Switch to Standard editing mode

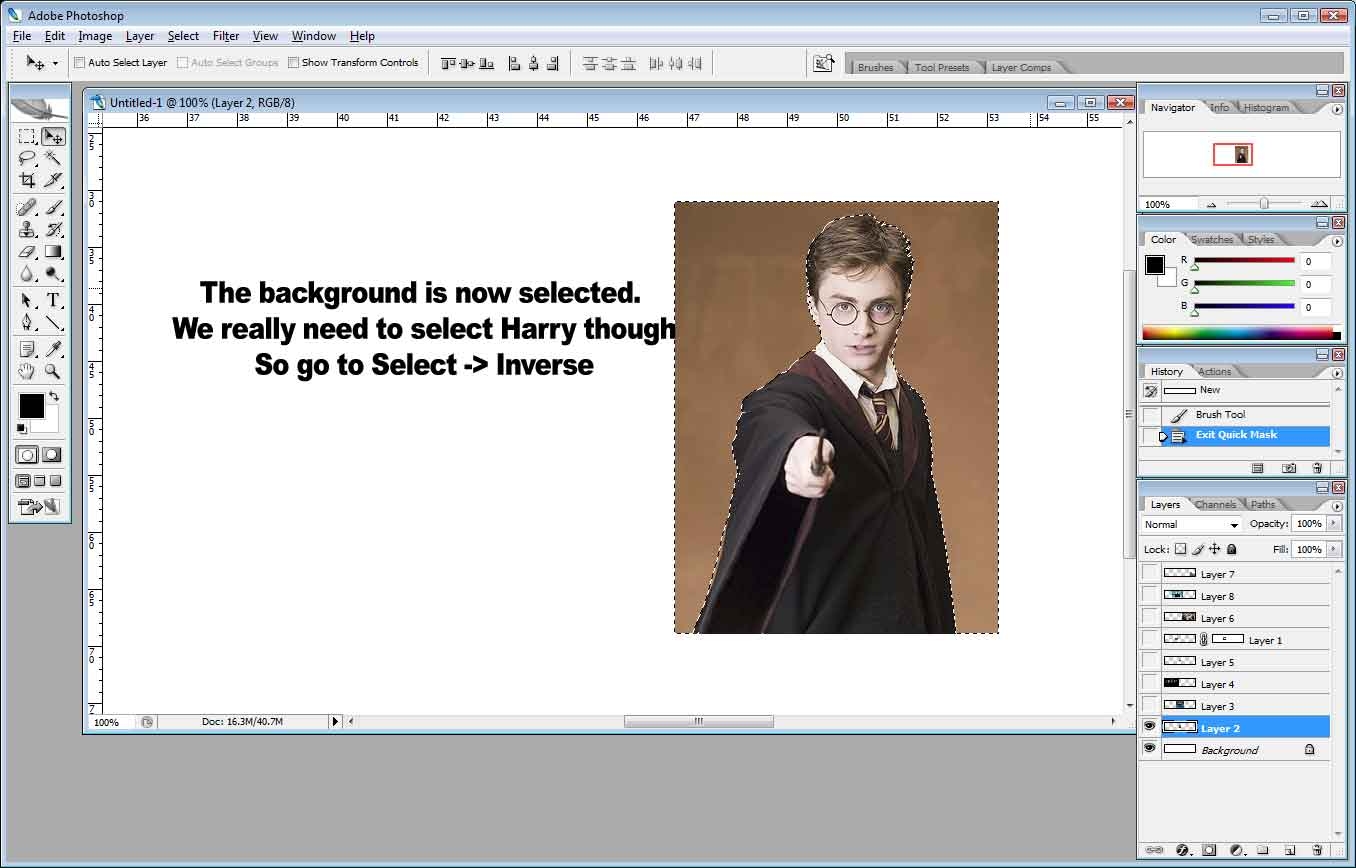coord(27,455)
